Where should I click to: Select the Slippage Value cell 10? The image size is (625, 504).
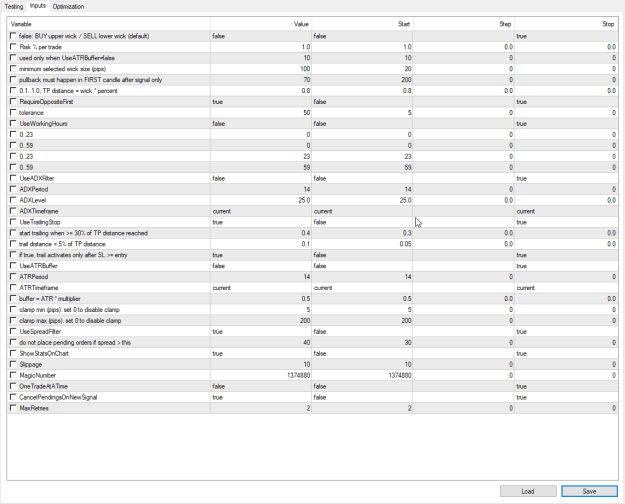(261, 364)
